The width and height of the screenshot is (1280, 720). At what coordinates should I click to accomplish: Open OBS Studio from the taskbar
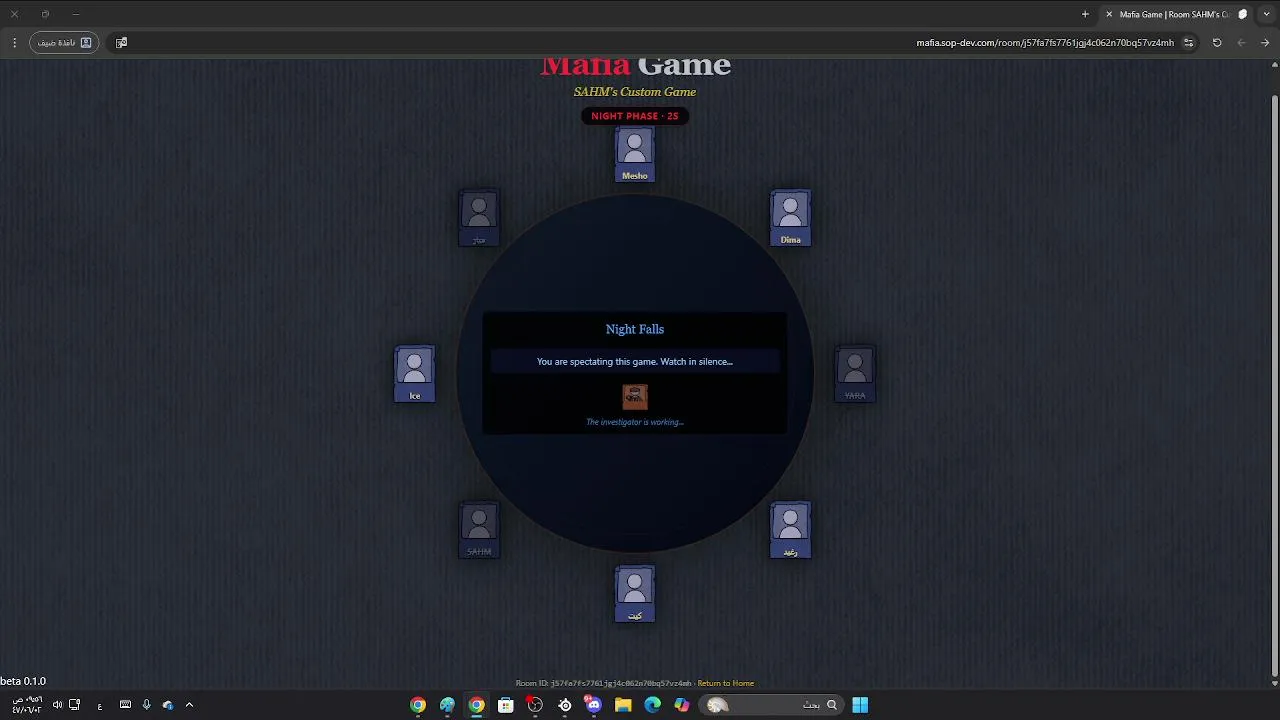pyautogui.click(x=535, y=705)
